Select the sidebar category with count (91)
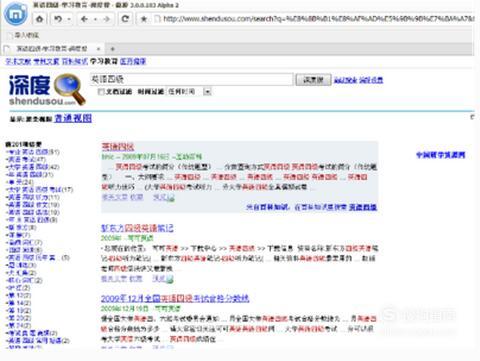 point(33,152)
